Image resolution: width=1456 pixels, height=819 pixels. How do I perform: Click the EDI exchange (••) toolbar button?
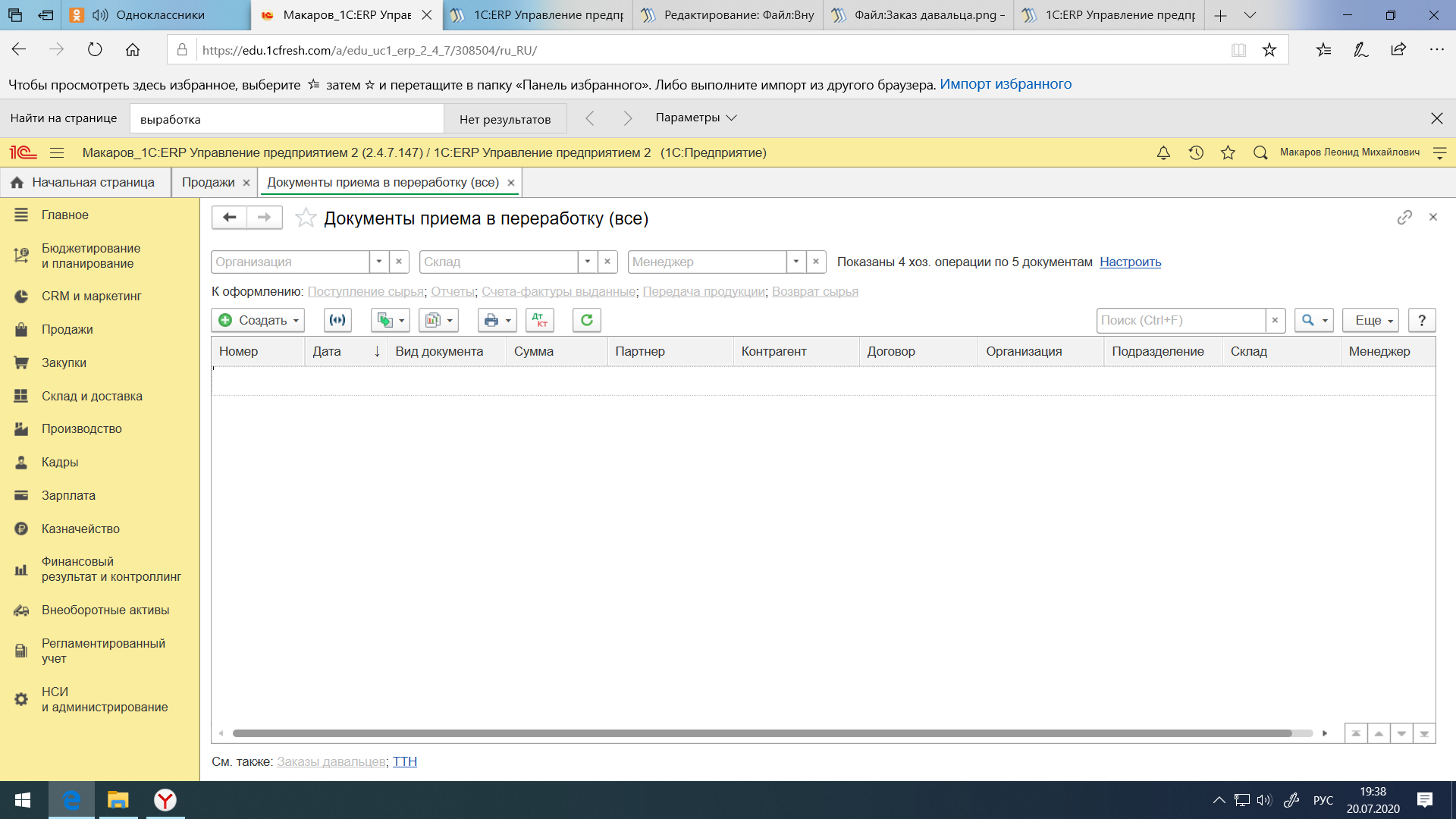[x=337, y=320]
